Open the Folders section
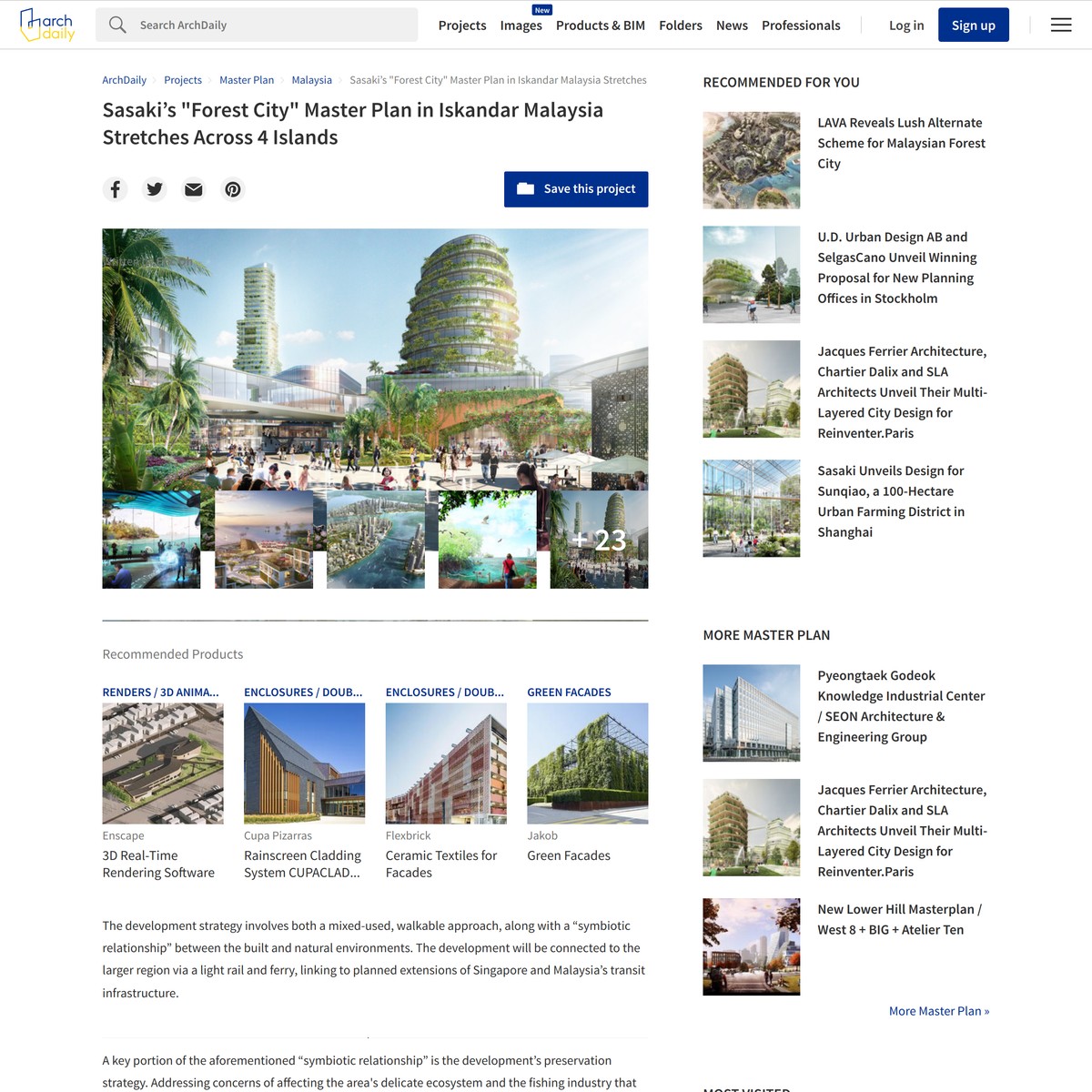This screenshot has width=1092, height=1092. [681, 25]
